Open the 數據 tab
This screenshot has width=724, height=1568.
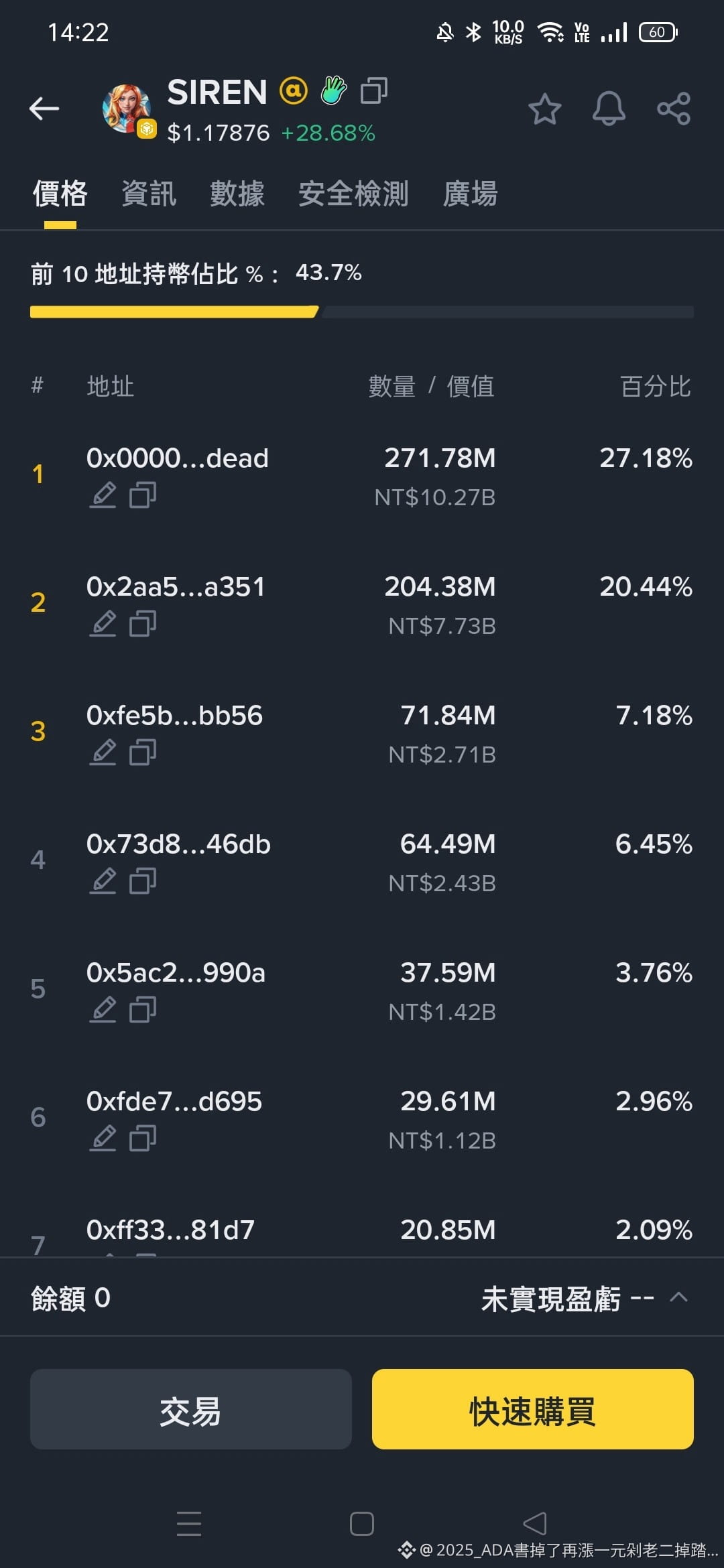click(237, 194)
